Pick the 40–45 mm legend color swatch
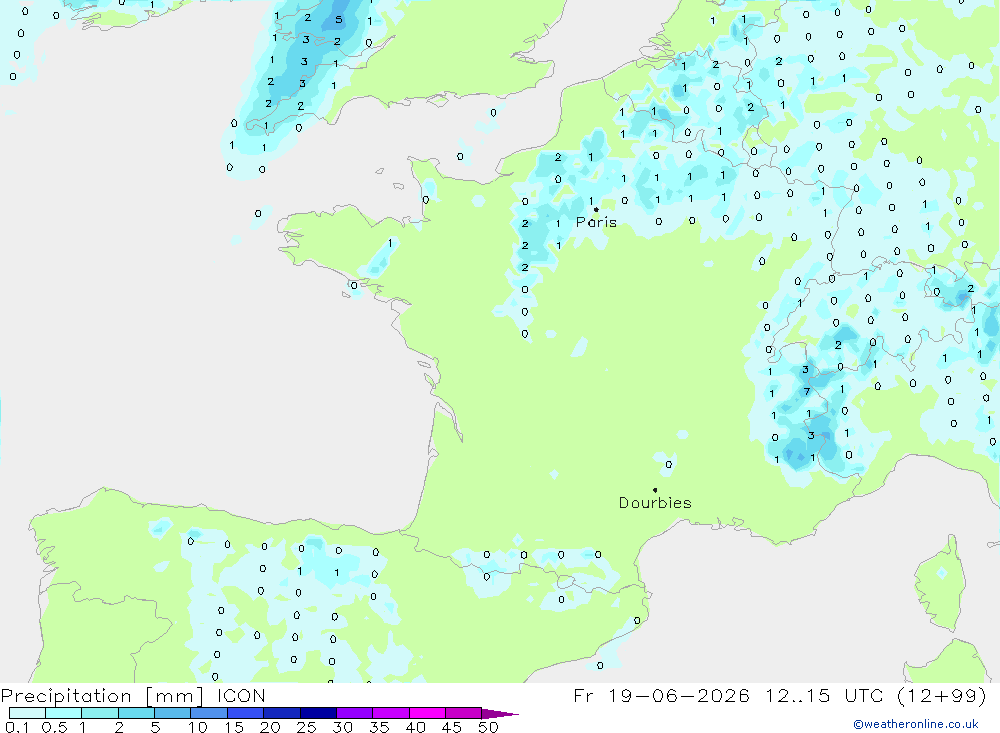Screen dimensions: 1000x733 coord(427,713)
